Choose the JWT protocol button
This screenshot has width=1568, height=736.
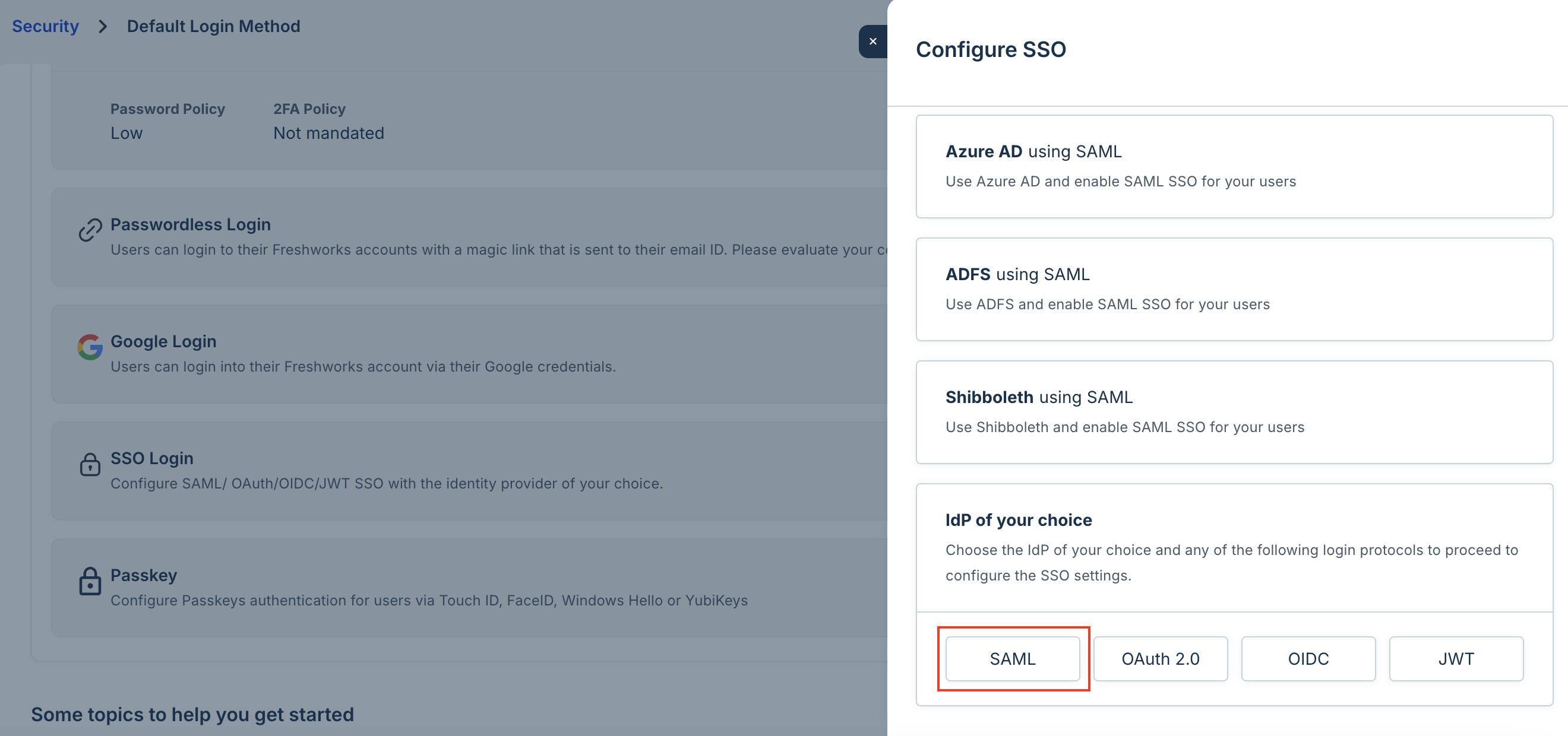pyautogui.click(x=1456, y=659)
